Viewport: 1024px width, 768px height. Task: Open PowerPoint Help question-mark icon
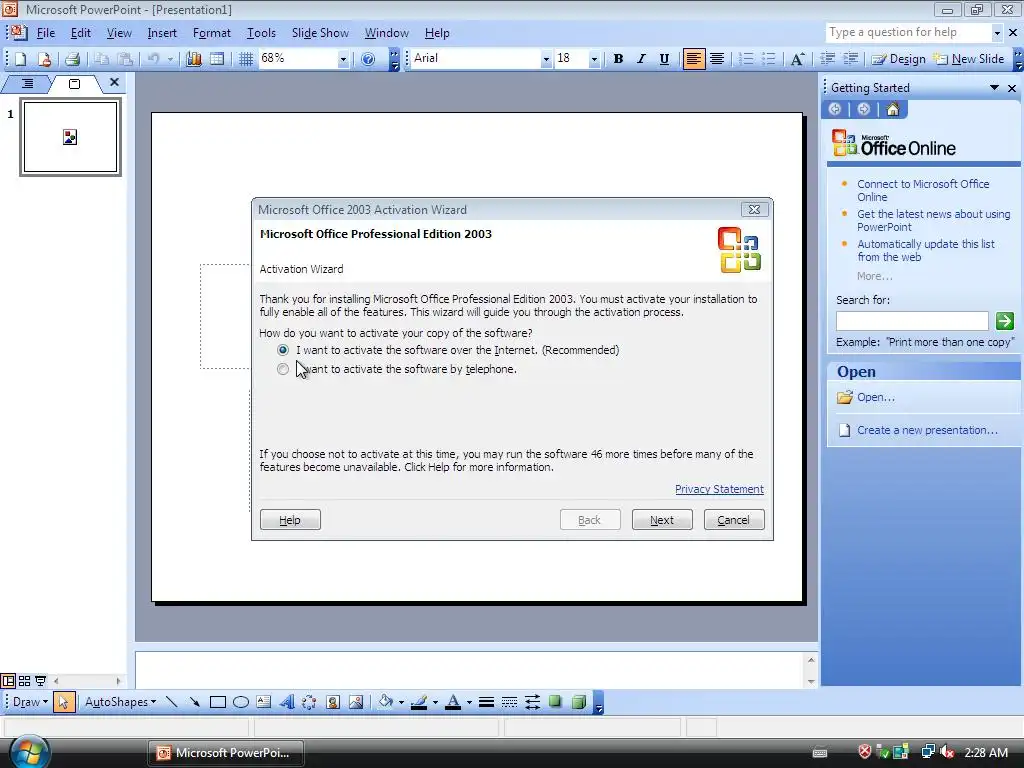(x=368, y=59)
